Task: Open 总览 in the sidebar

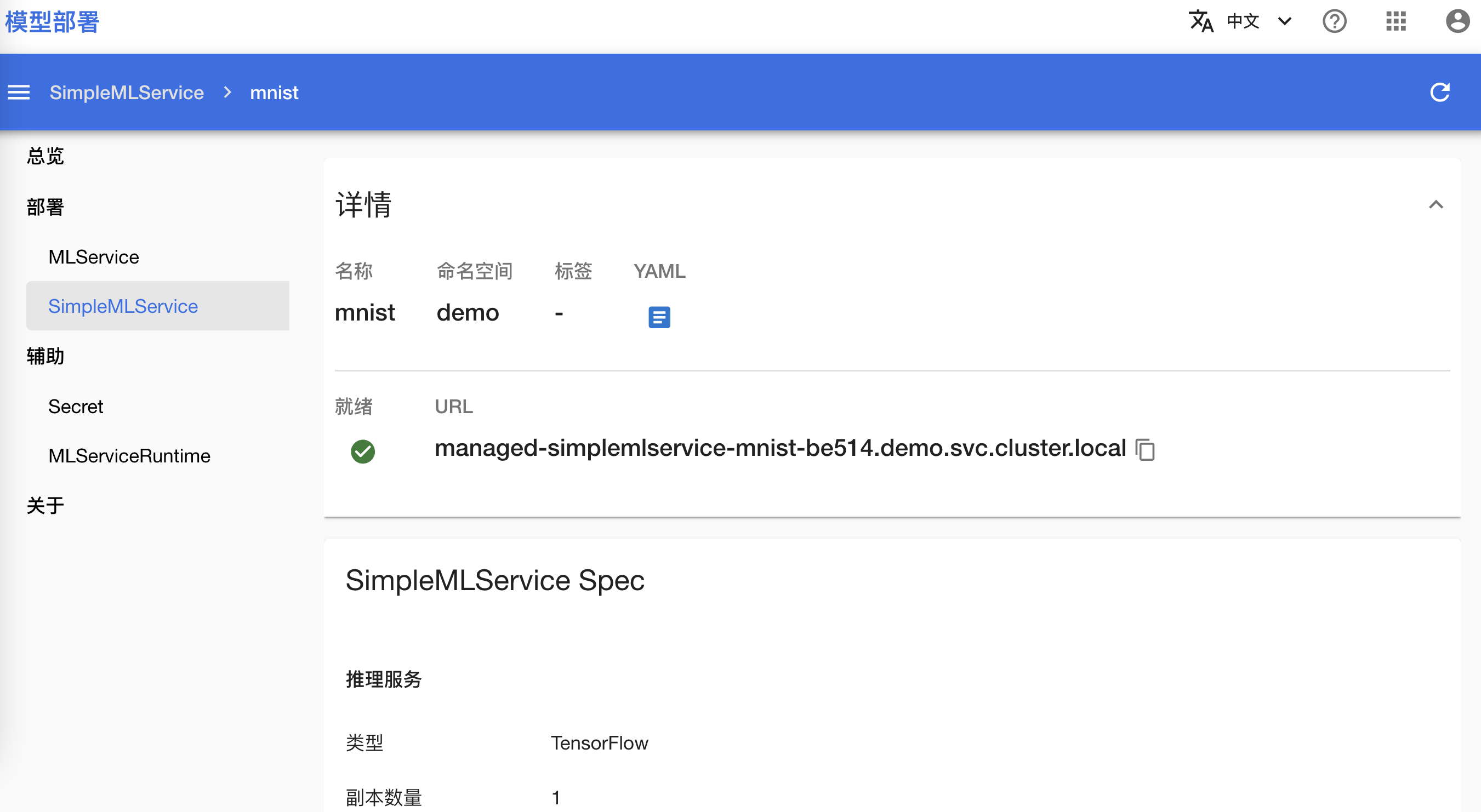Action: [45, 156]
